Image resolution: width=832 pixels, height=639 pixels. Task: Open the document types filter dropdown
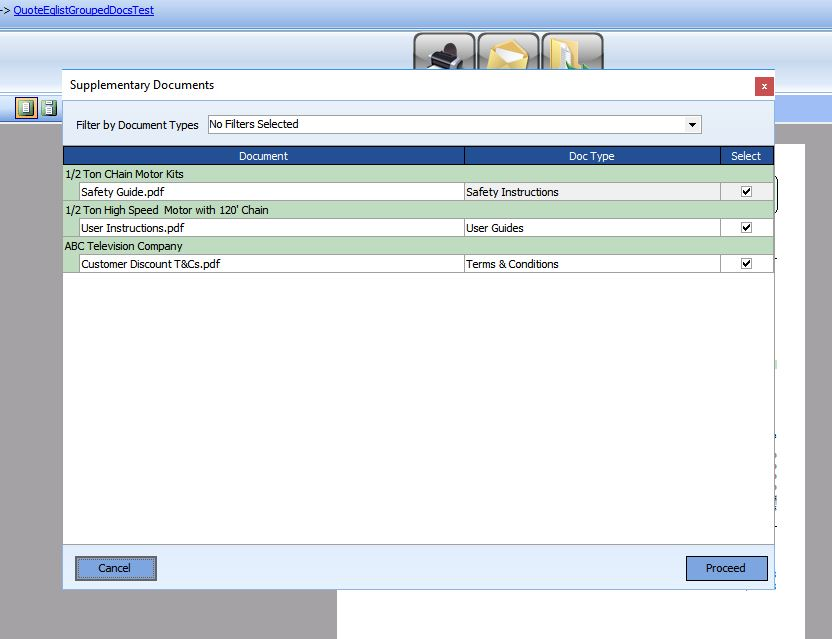click(691, 124)
